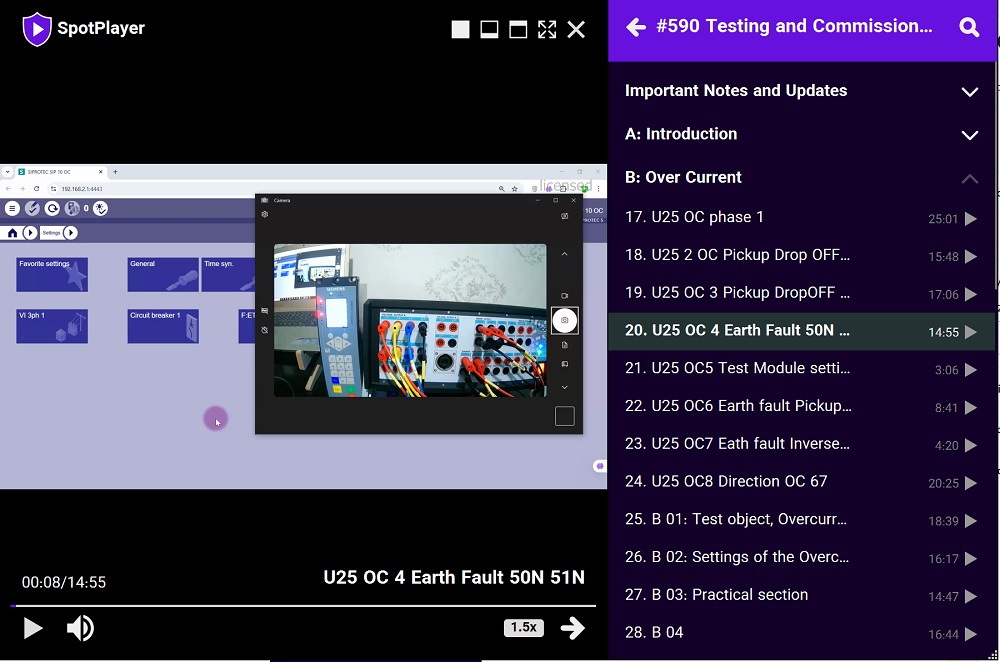Image resolution: width=1000 pixels, height=662 pixels.
Task: Toggle fullscreen with the expand arrows icon
Action: coord(547,30)
